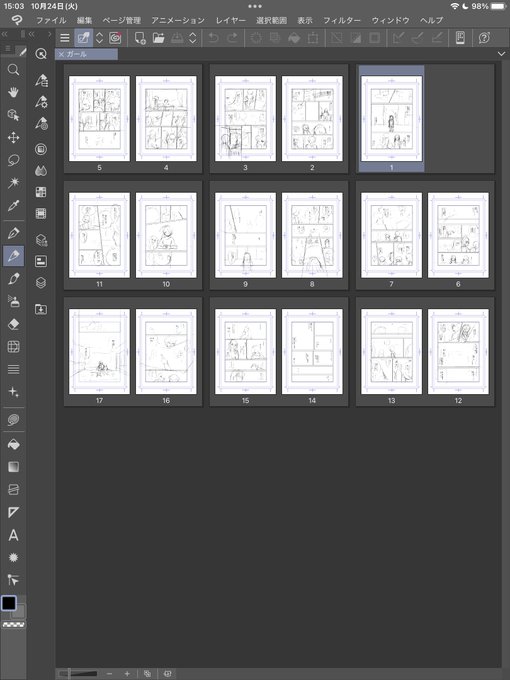Screen dimensions: 510x680
Task: Open the フィルター menu
Action: [x=342, y=20]
